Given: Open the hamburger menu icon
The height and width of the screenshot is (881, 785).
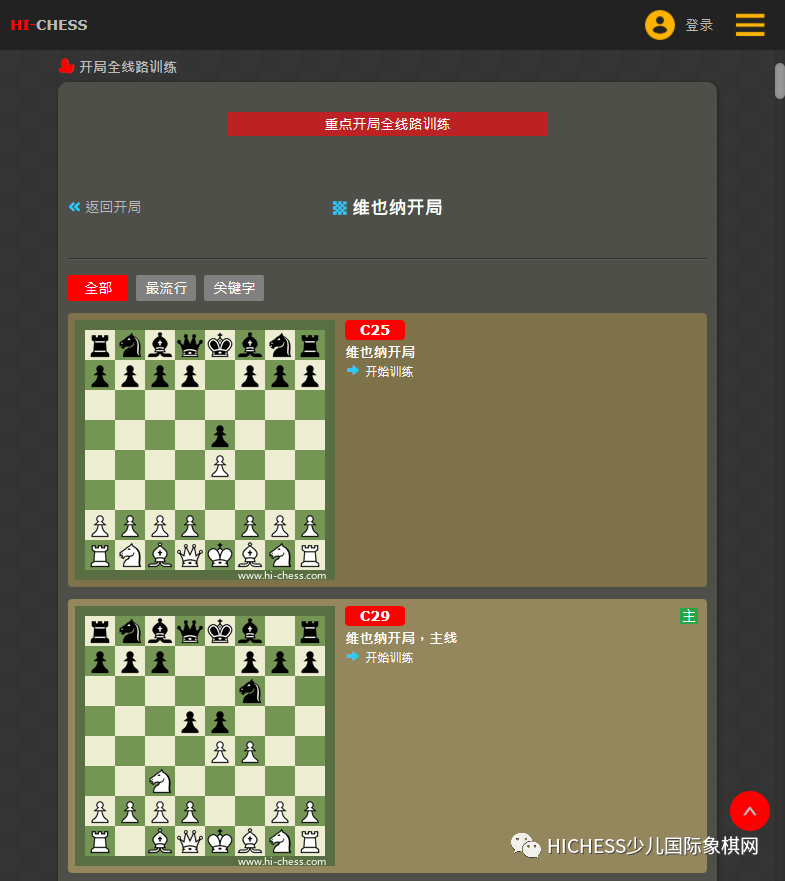Looking at the screenshot, I should click(x=750, y=25).
